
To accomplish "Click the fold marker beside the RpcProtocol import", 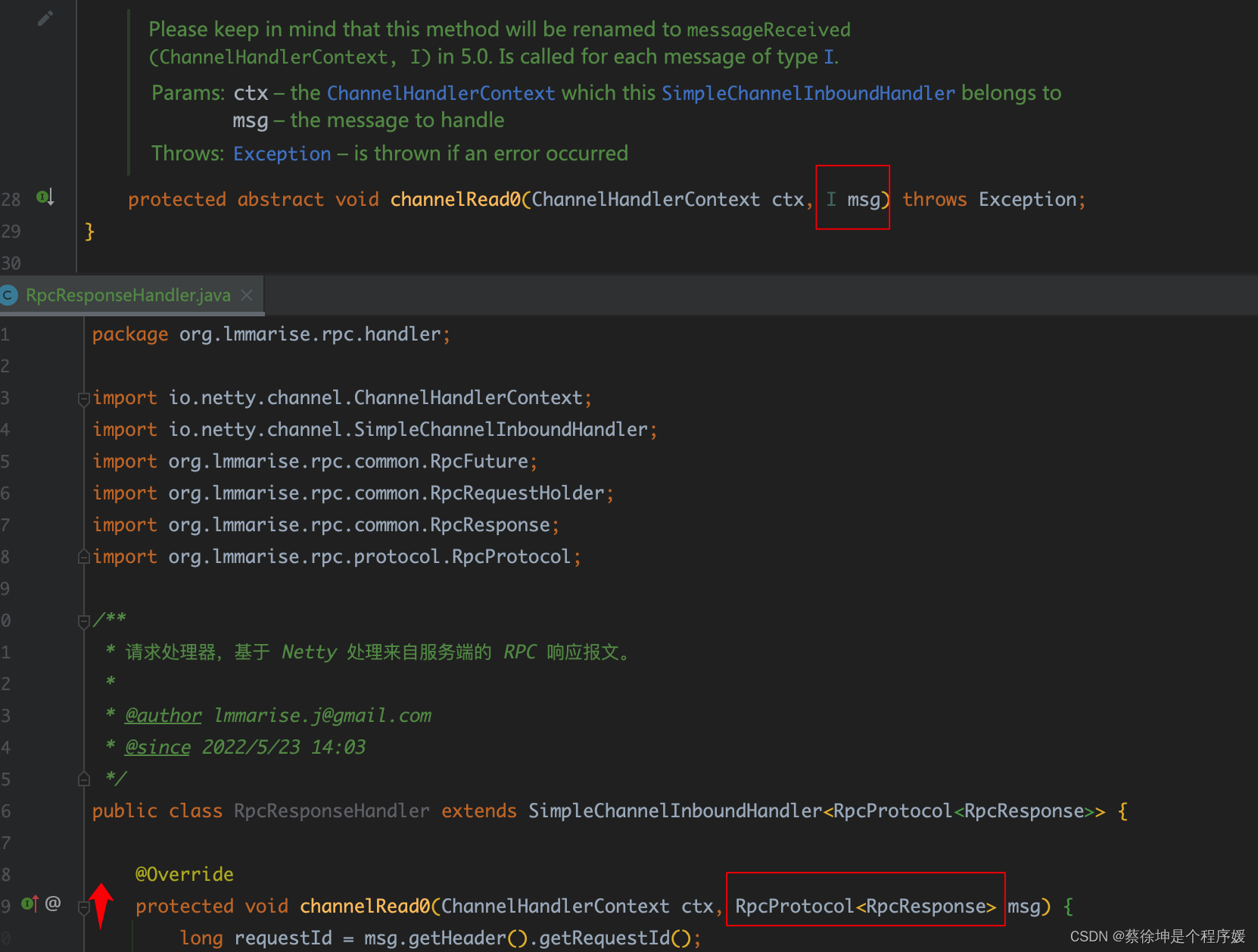I will click(83, 556).
